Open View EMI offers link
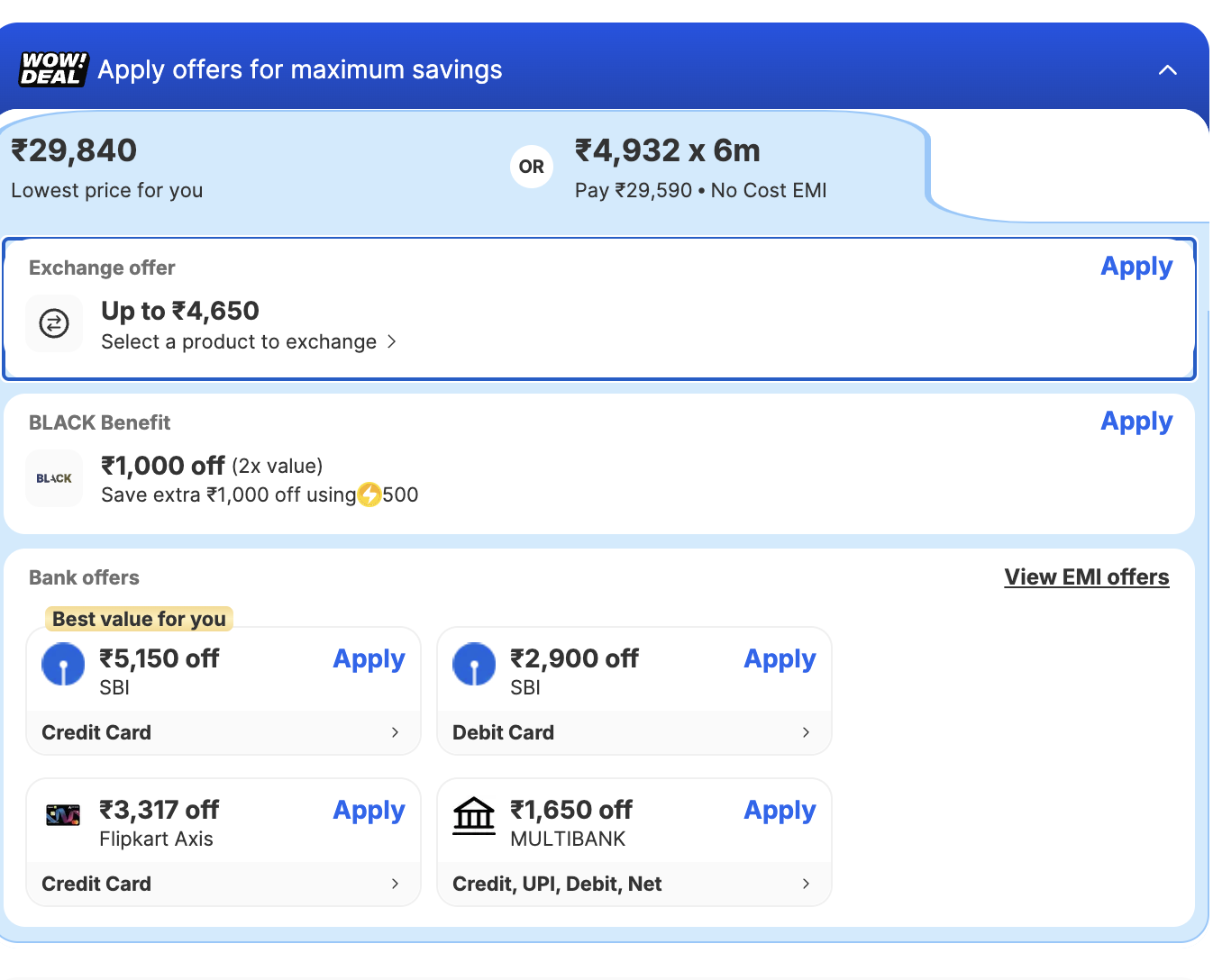The height and width of the screenshot is (980, 1213). tap(1086, 577)
